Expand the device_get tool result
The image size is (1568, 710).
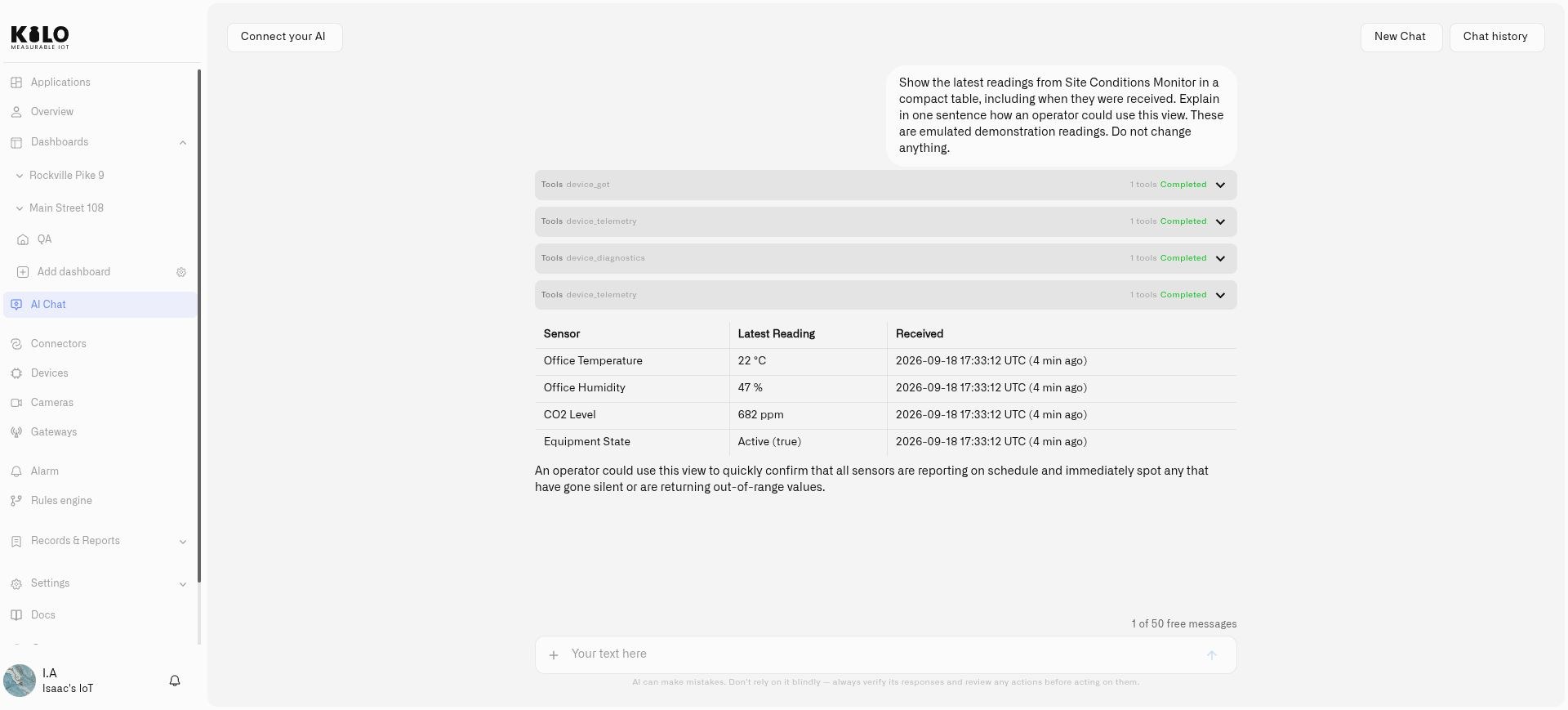point(886,185)
